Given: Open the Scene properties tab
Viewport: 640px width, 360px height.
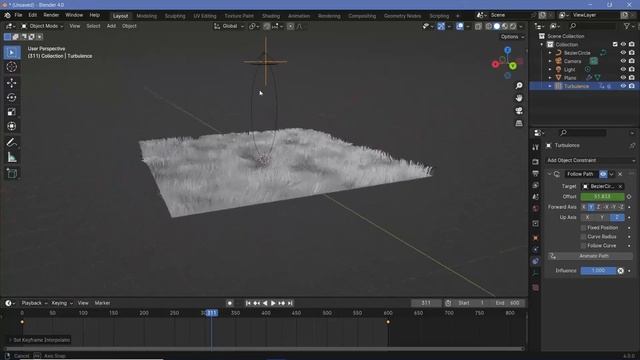Looking at the screenshot, I should coord(536,197).
